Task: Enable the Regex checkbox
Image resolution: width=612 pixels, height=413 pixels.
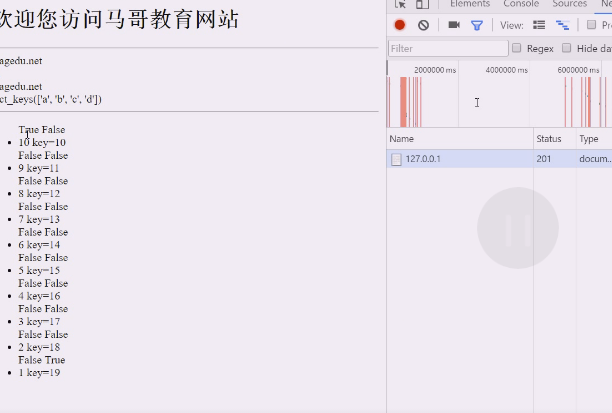Action: (x=516, y=48)
